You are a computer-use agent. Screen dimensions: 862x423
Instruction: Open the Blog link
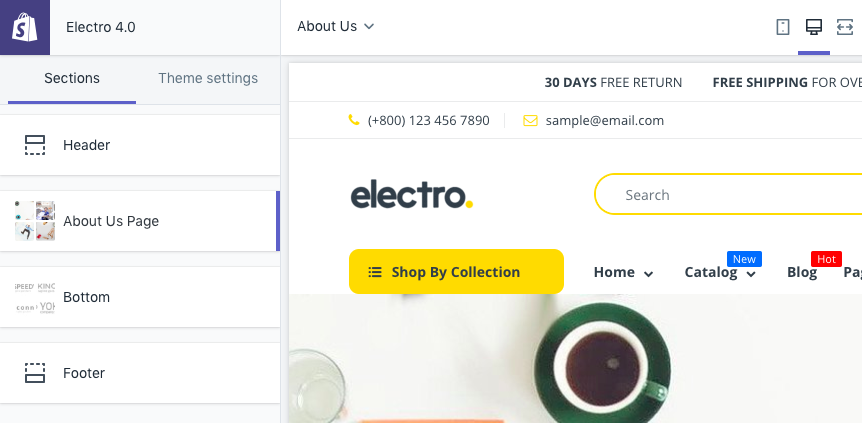click(x=802, y=272)
